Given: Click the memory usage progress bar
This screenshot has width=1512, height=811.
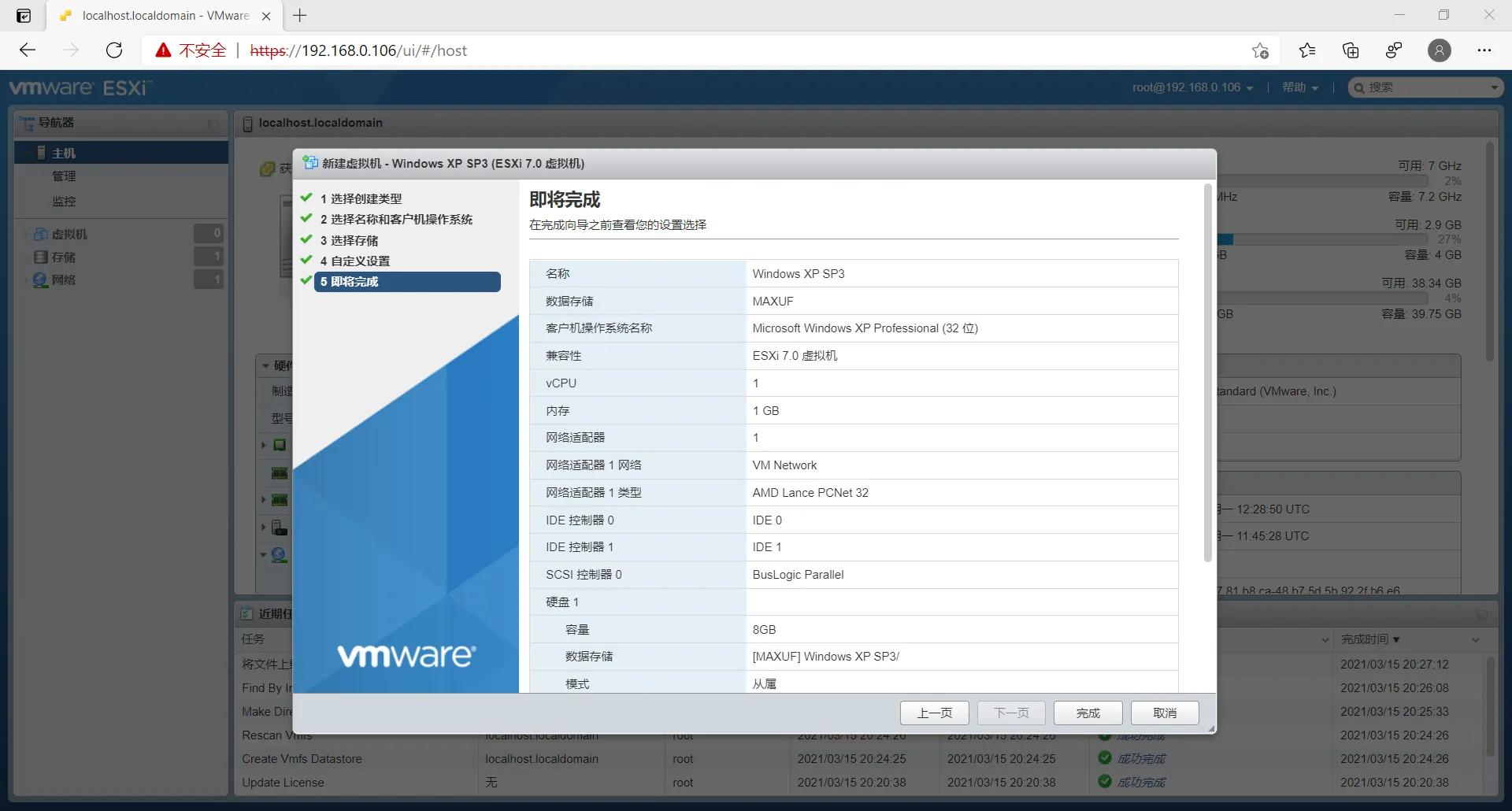Looking at the screenshot, I should pos(1323,239).
